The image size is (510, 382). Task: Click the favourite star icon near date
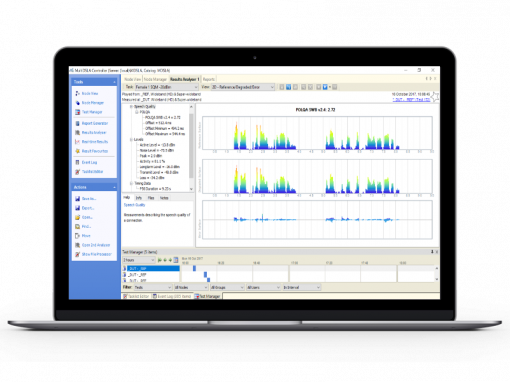point(435,97)
